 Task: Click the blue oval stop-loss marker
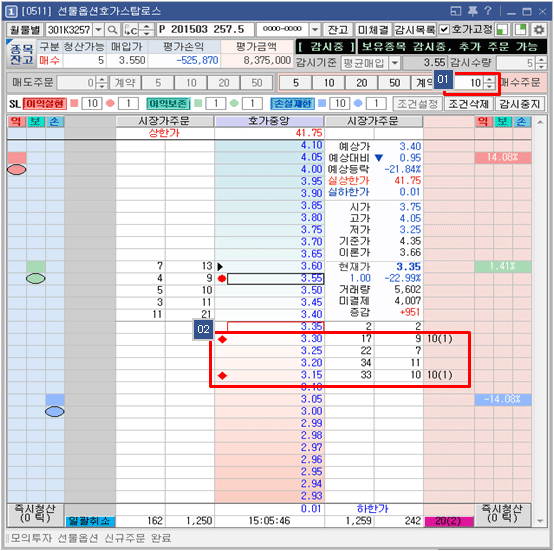pyautogui.click(x=54, y=412)
